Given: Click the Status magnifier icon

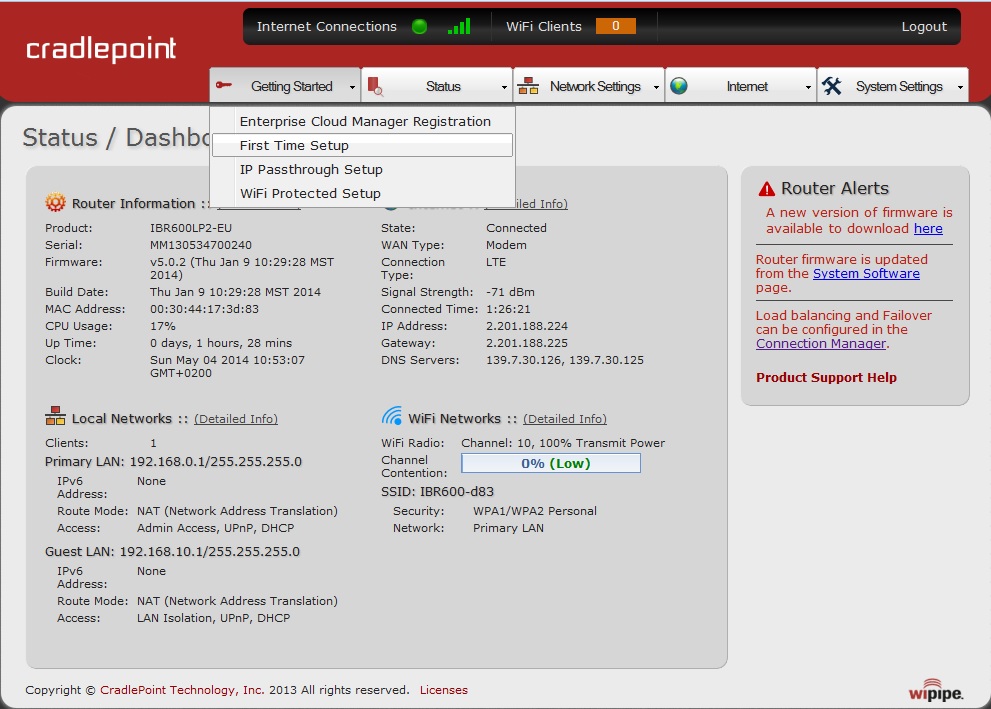Looking at the screenshot, I should pos(375,87).
